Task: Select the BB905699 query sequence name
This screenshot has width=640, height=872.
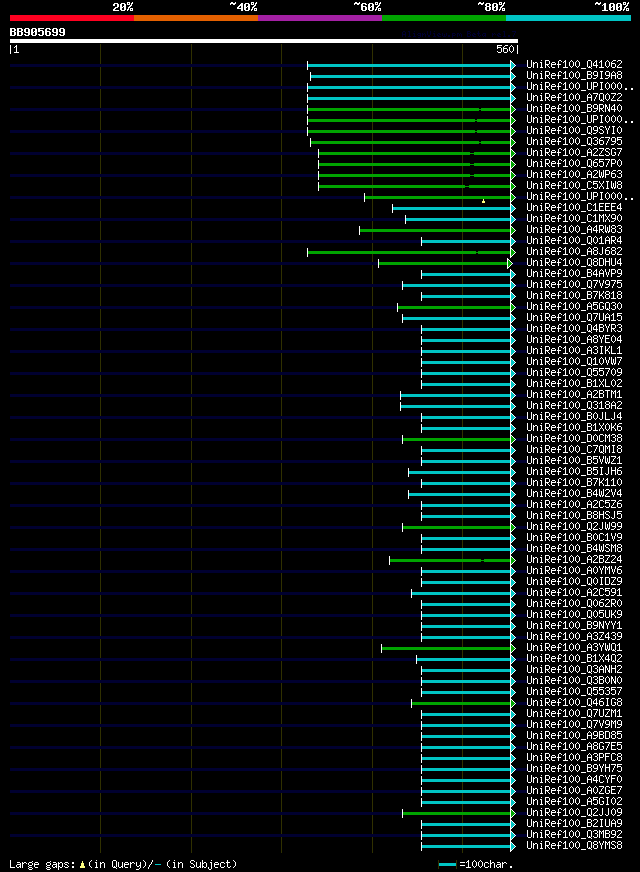Action: click(37, 32)
